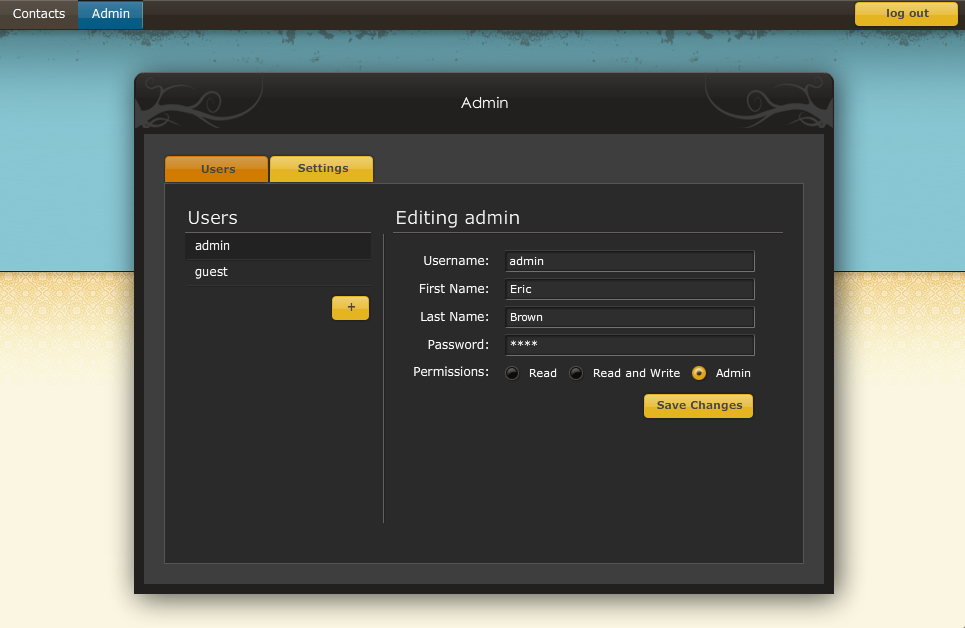Open the Settings tab
The image size is (965, 628).
[322, 169]
